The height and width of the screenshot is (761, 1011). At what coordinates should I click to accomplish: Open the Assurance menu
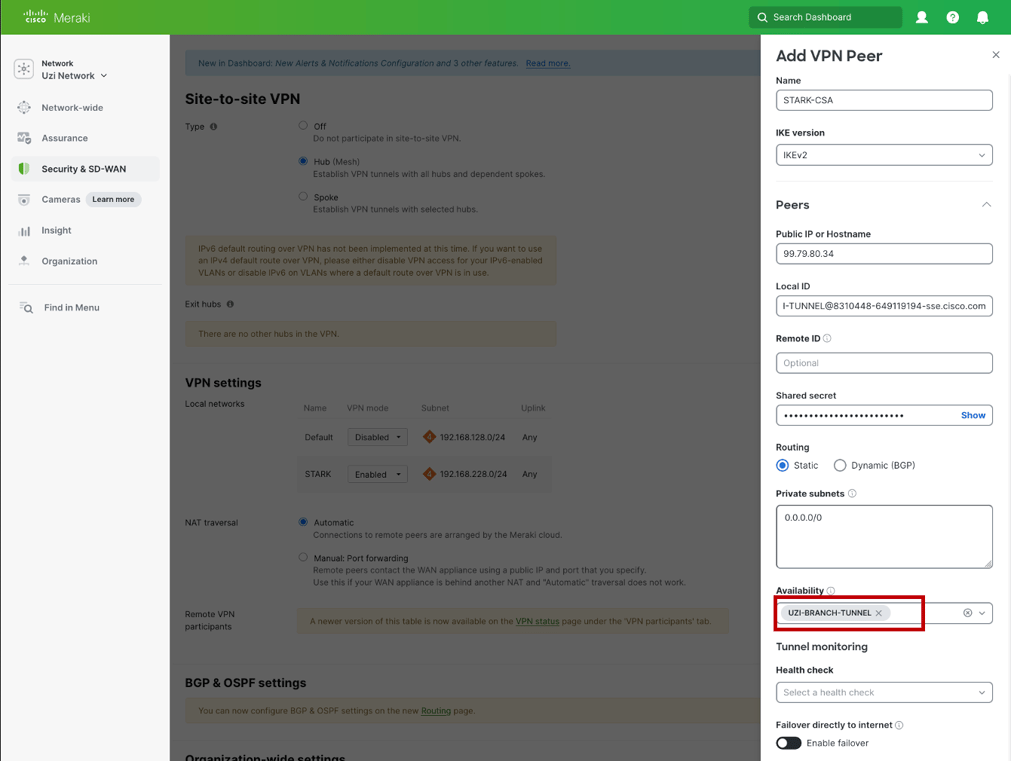click(64, 138)
